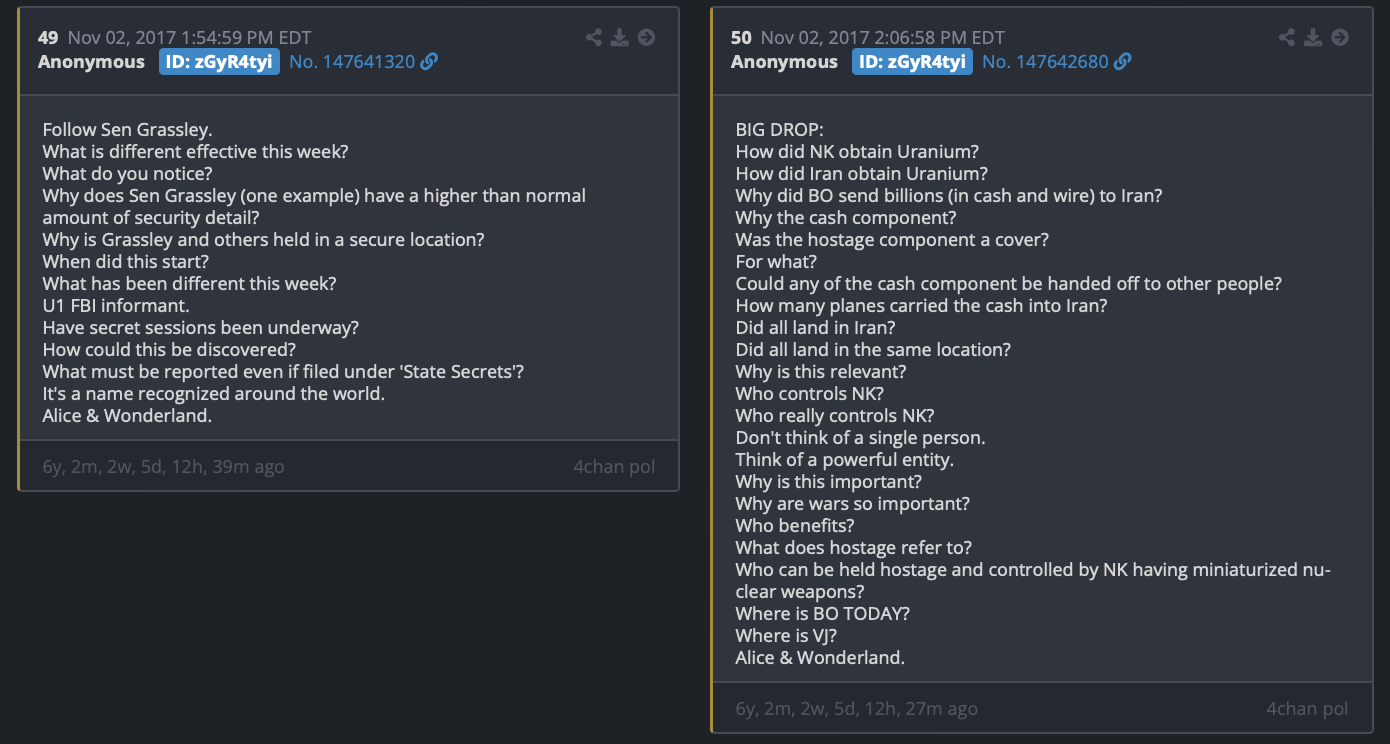Select the ID zGyR4tyi badge in post 50
The width and height of the screenshot is (1390, 744).
click(912, 62)
